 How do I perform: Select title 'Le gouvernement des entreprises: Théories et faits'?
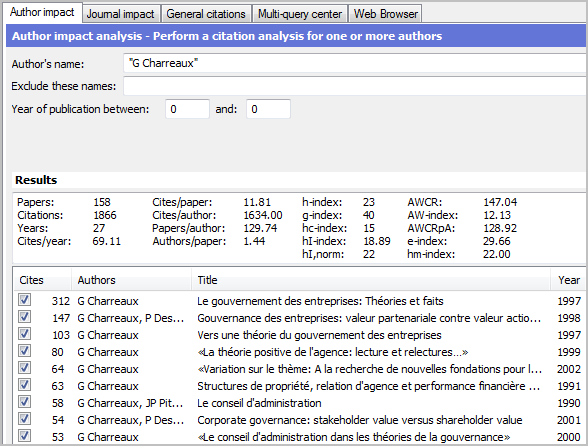[x=320, y=301]
